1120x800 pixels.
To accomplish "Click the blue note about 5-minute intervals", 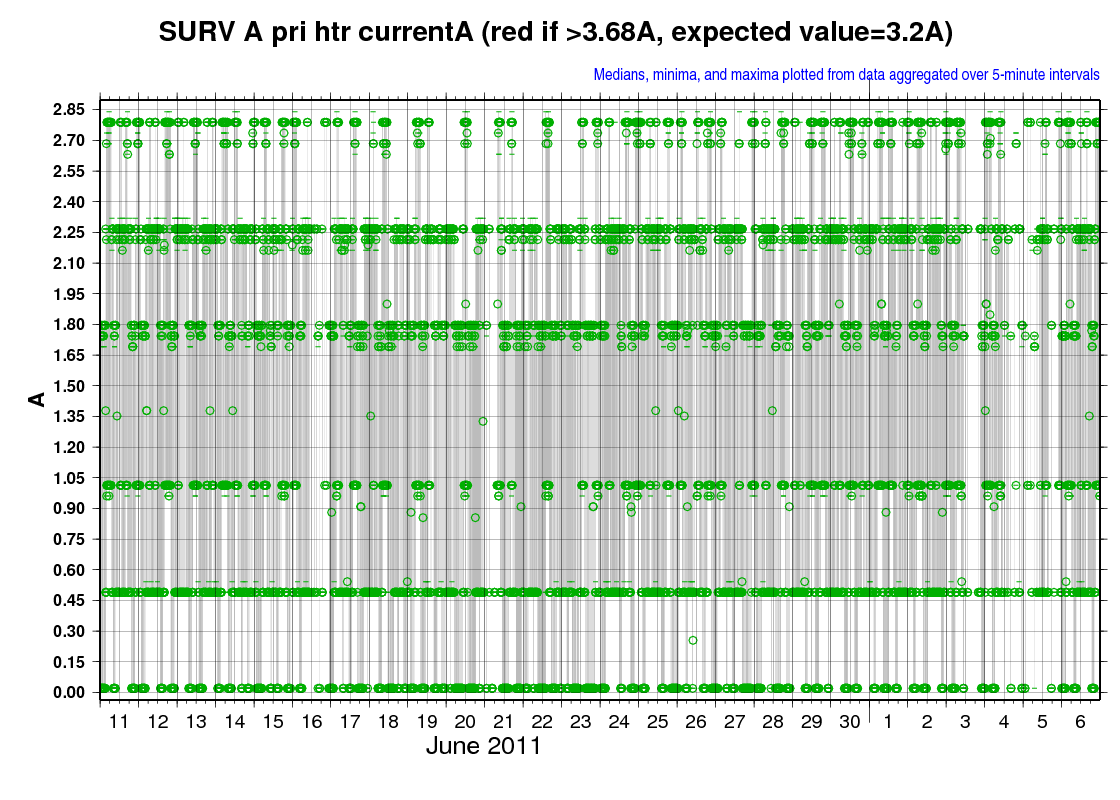I will point(846,75).
